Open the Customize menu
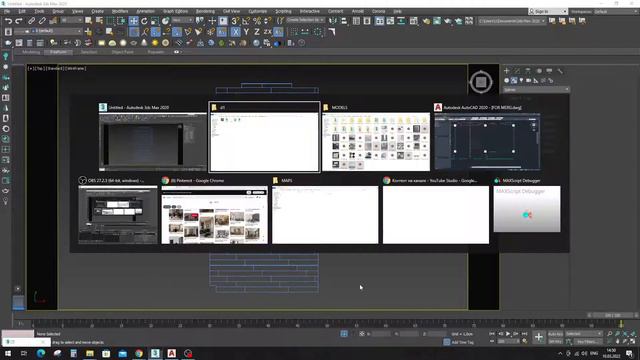 tap(258, 11)
